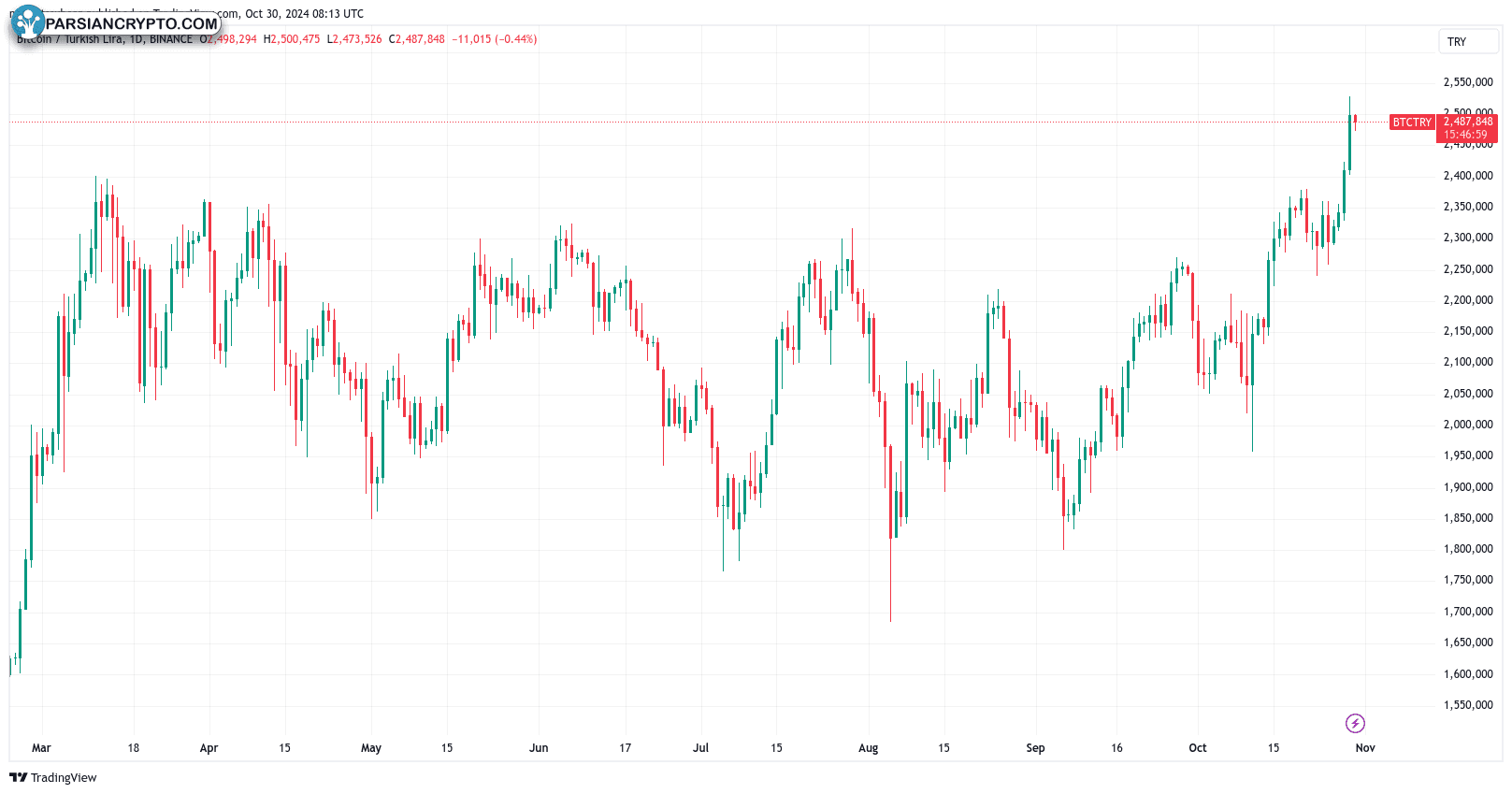Image resolution: width=1512 pixels, height=794 pixels.
Task: Click the 1,700,000 price axis label
Action: click(x=1468, y=612)
